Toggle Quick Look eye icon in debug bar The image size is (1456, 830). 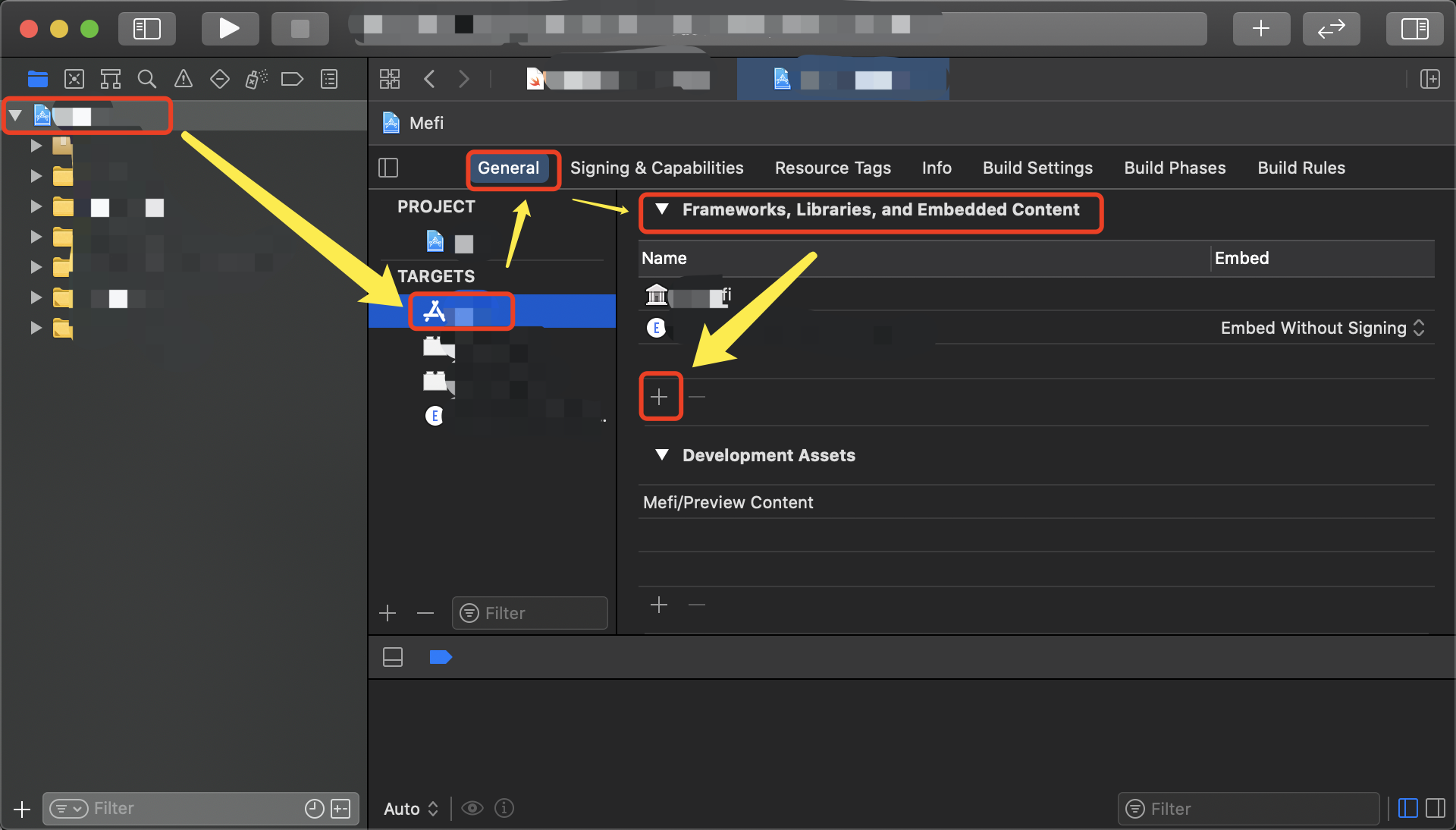472,809
